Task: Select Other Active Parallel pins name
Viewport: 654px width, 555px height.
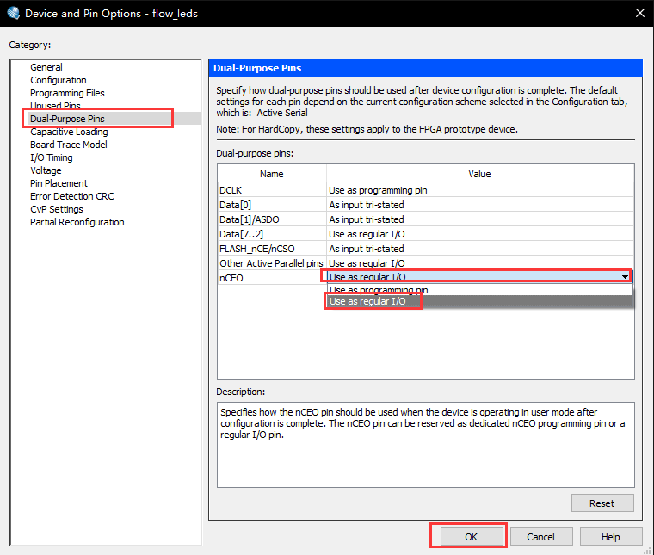Action: 272,264
